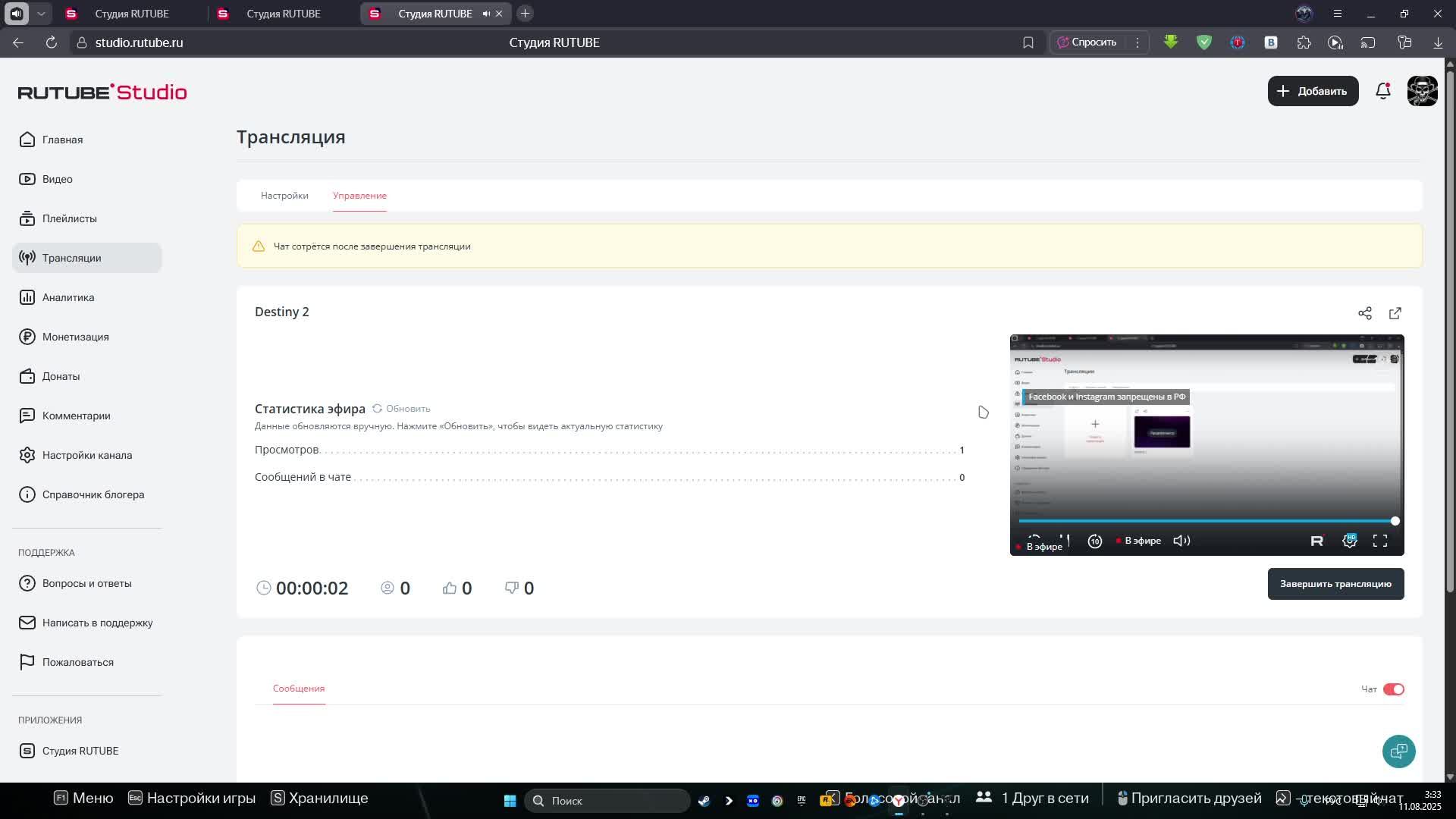Open the notifications bell
The width and height of the screenshot is (1456, 819).
tap(1383, 91)
